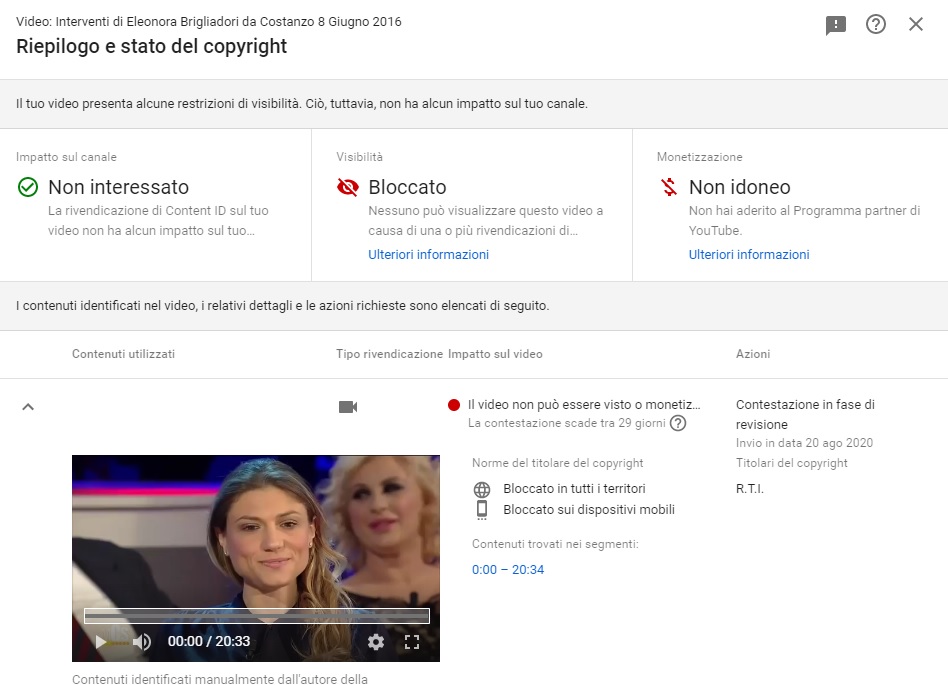Click the crossed-out dollar monetization icon

coord(667,187)
